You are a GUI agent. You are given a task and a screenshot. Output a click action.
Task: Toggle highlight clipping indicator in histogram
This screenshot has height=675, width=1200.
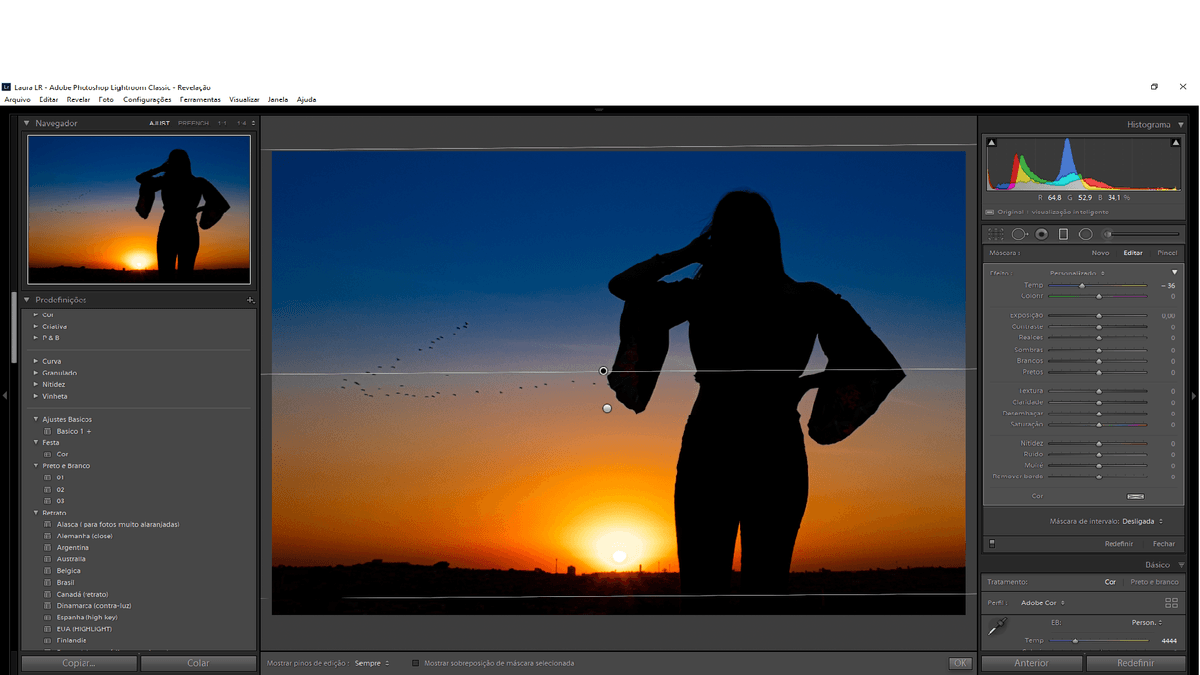click(1176, 143)
